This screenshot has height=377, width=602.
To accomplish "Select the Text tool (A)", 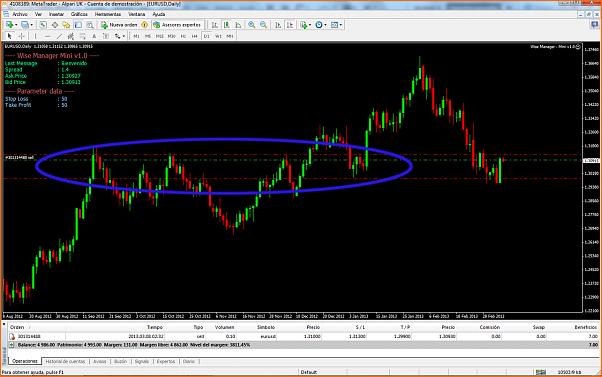I will pos(94,36).
